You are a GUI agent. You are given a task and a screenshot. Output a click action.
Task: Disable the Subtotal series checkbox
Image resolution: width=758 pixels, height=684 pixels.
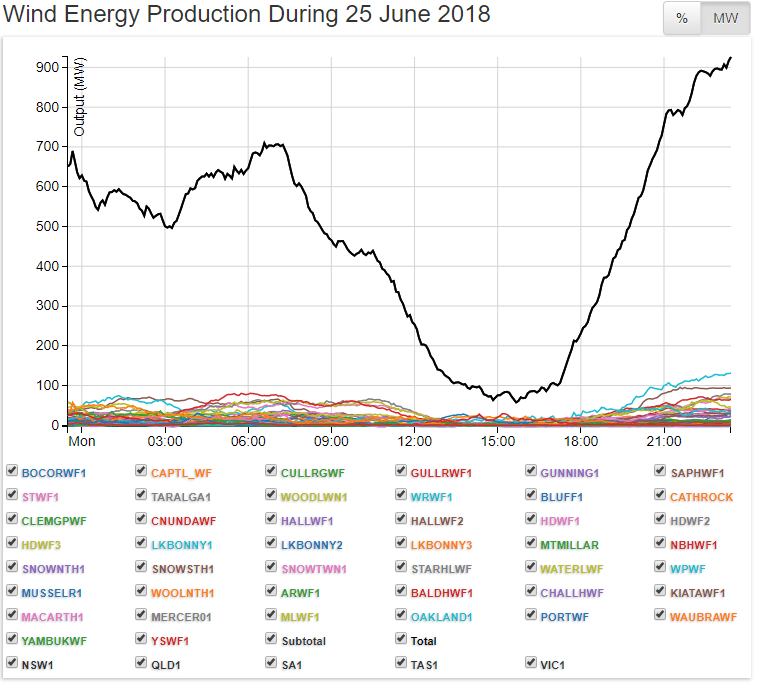271,638
